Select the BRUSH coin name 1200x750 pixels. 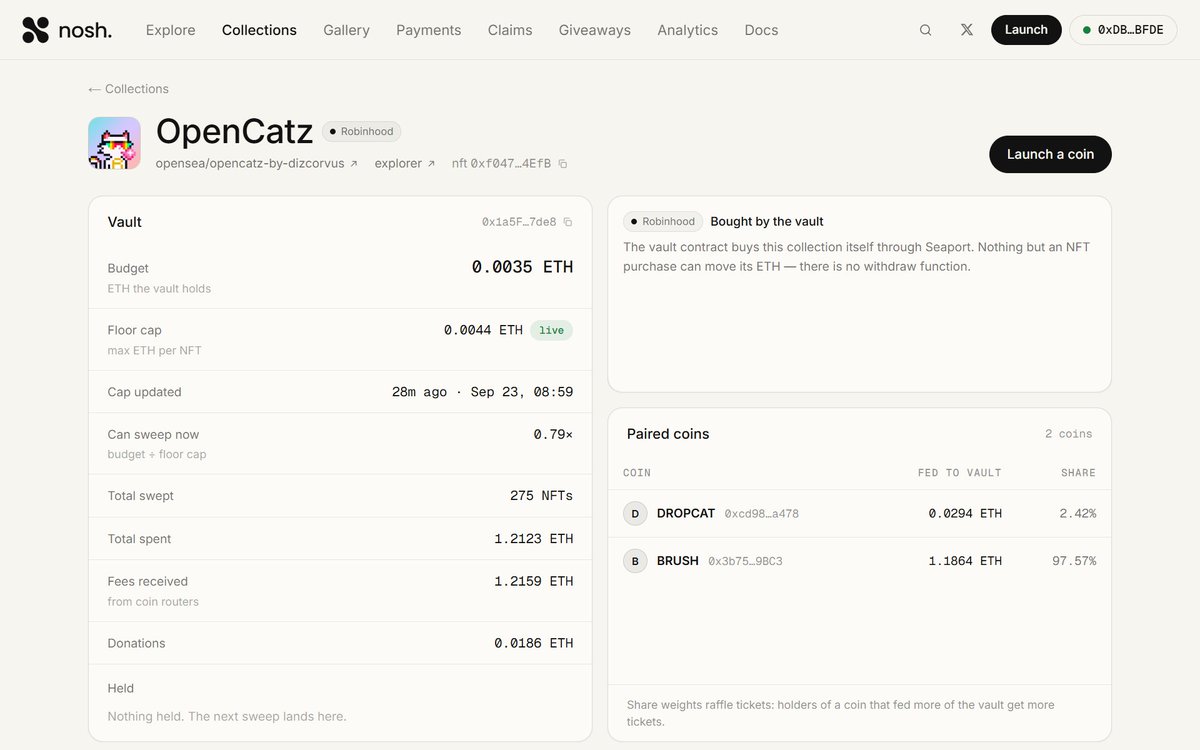pos(678,561)
